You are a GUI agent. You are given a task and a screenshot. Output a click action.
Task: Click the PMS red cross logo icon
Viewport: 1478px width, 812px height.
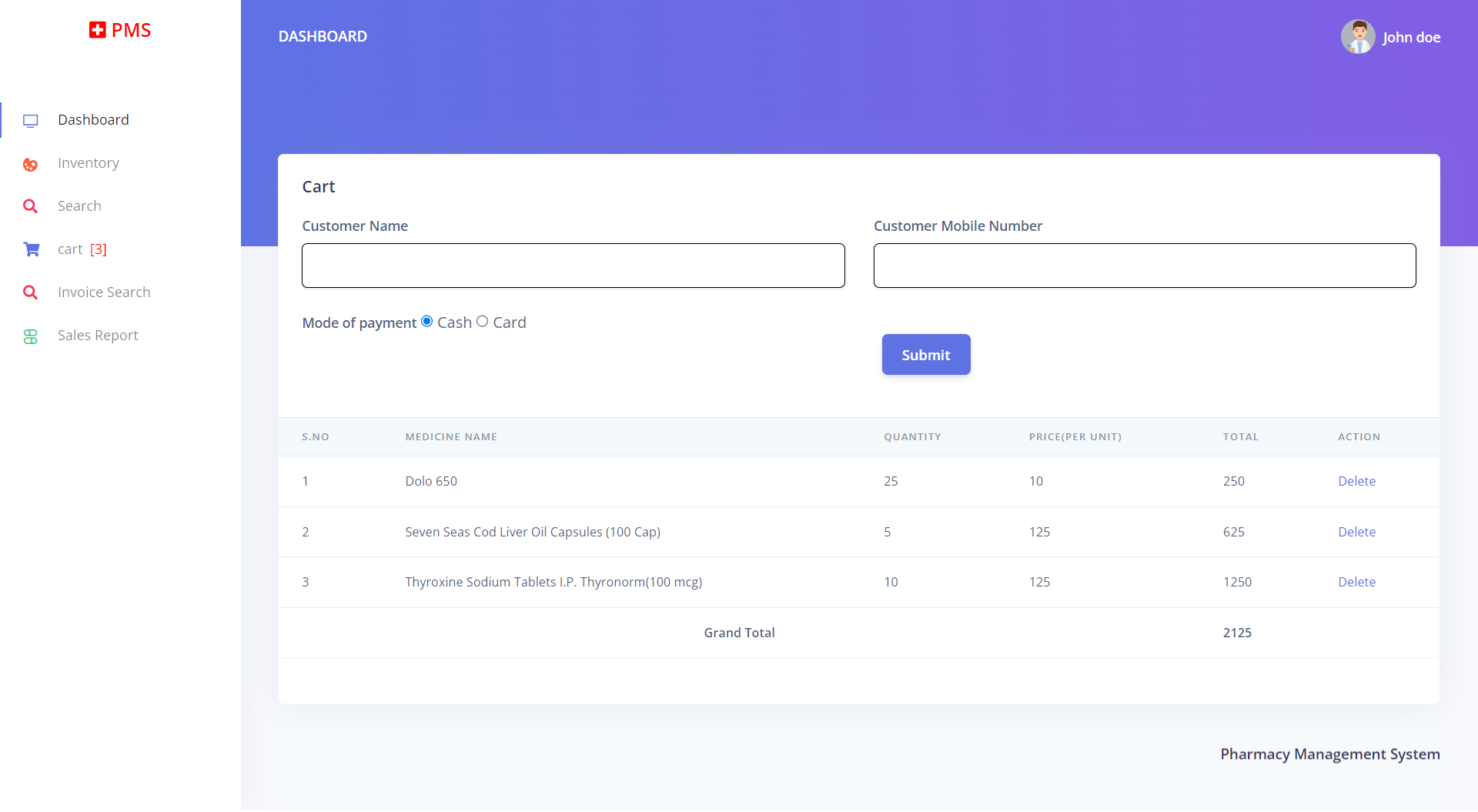pos(97,30)
